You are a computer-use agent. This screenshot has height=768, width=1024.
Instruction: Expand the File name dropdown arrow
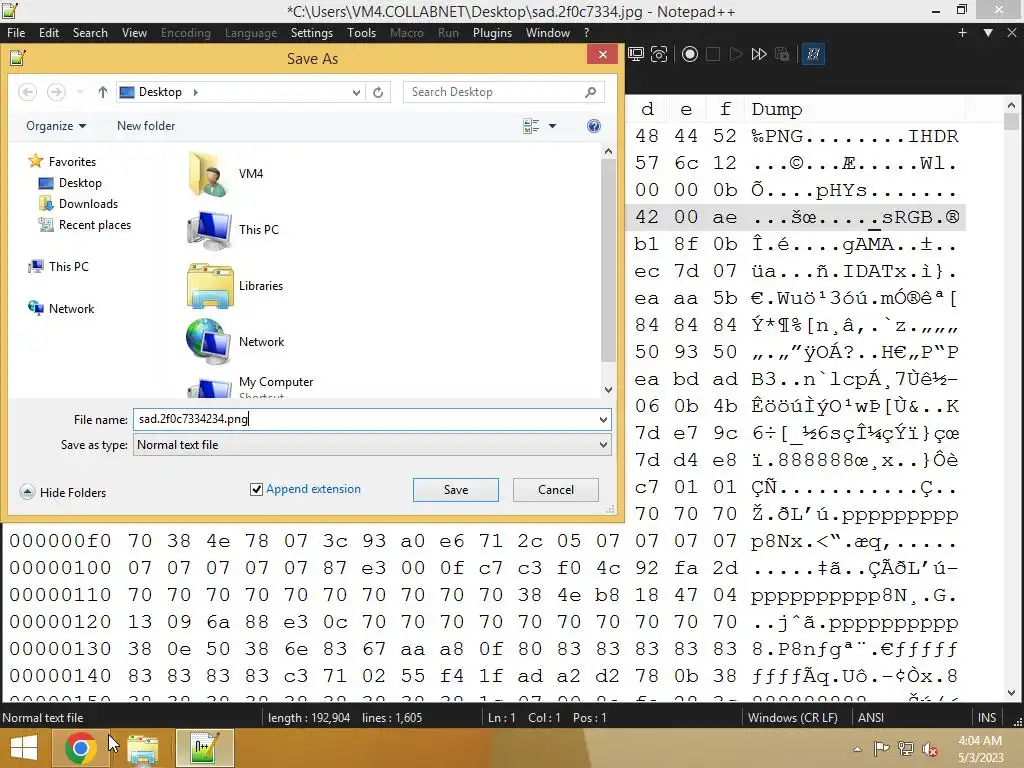click(603, 419)
